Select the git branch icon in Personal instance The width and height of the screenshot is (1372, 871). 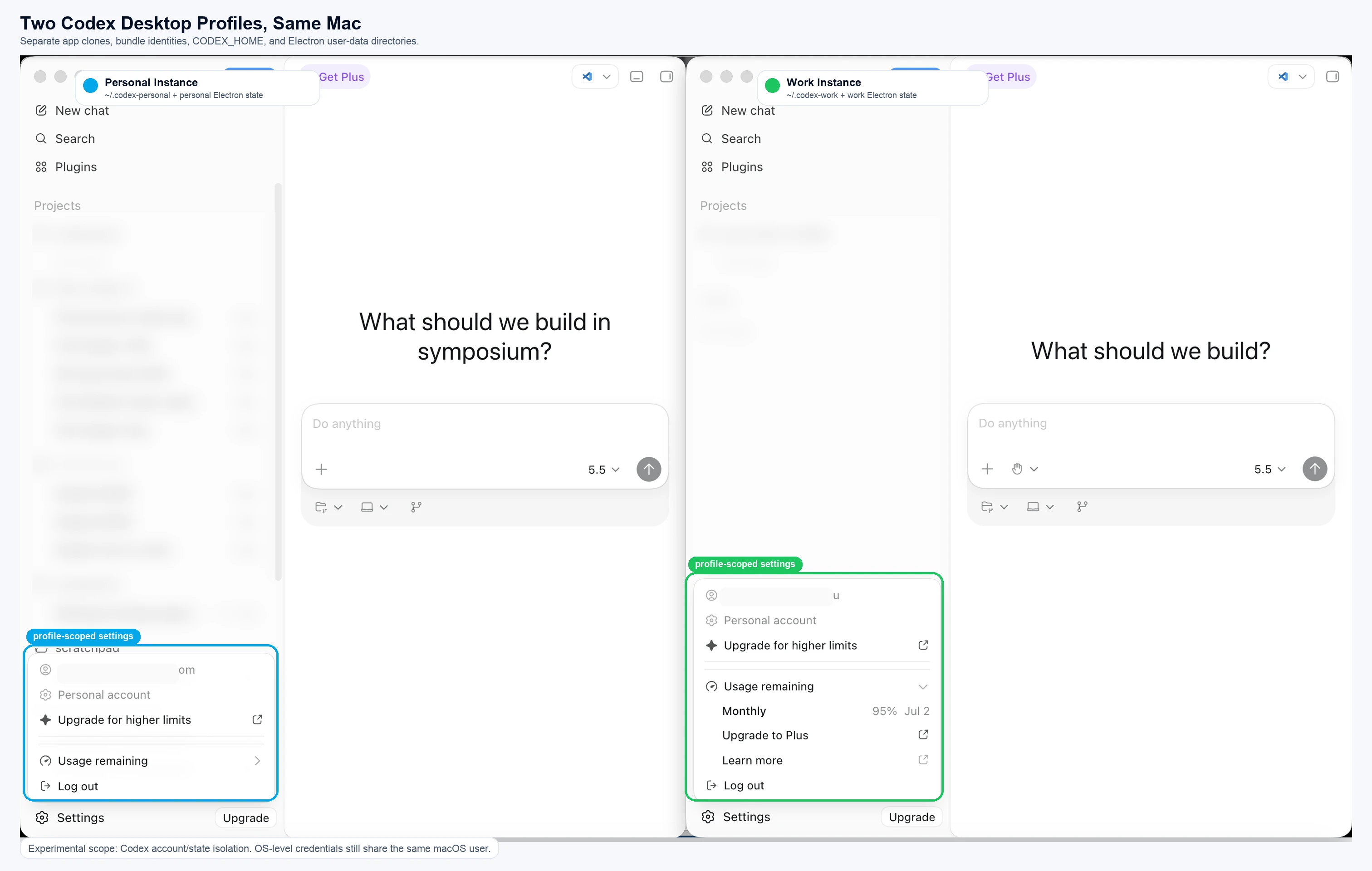[416, 507]
